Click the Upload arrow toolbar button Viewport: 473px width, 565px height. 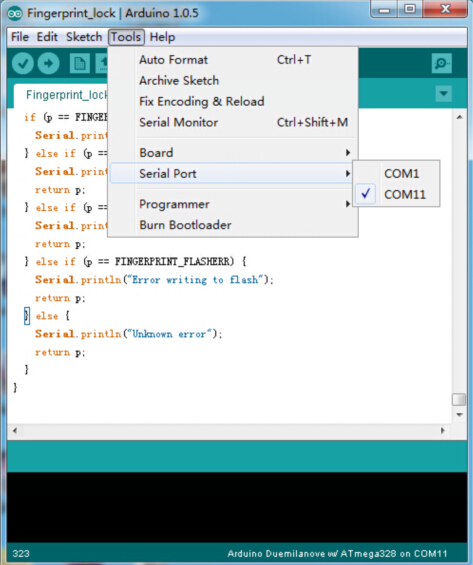[49, 63]
